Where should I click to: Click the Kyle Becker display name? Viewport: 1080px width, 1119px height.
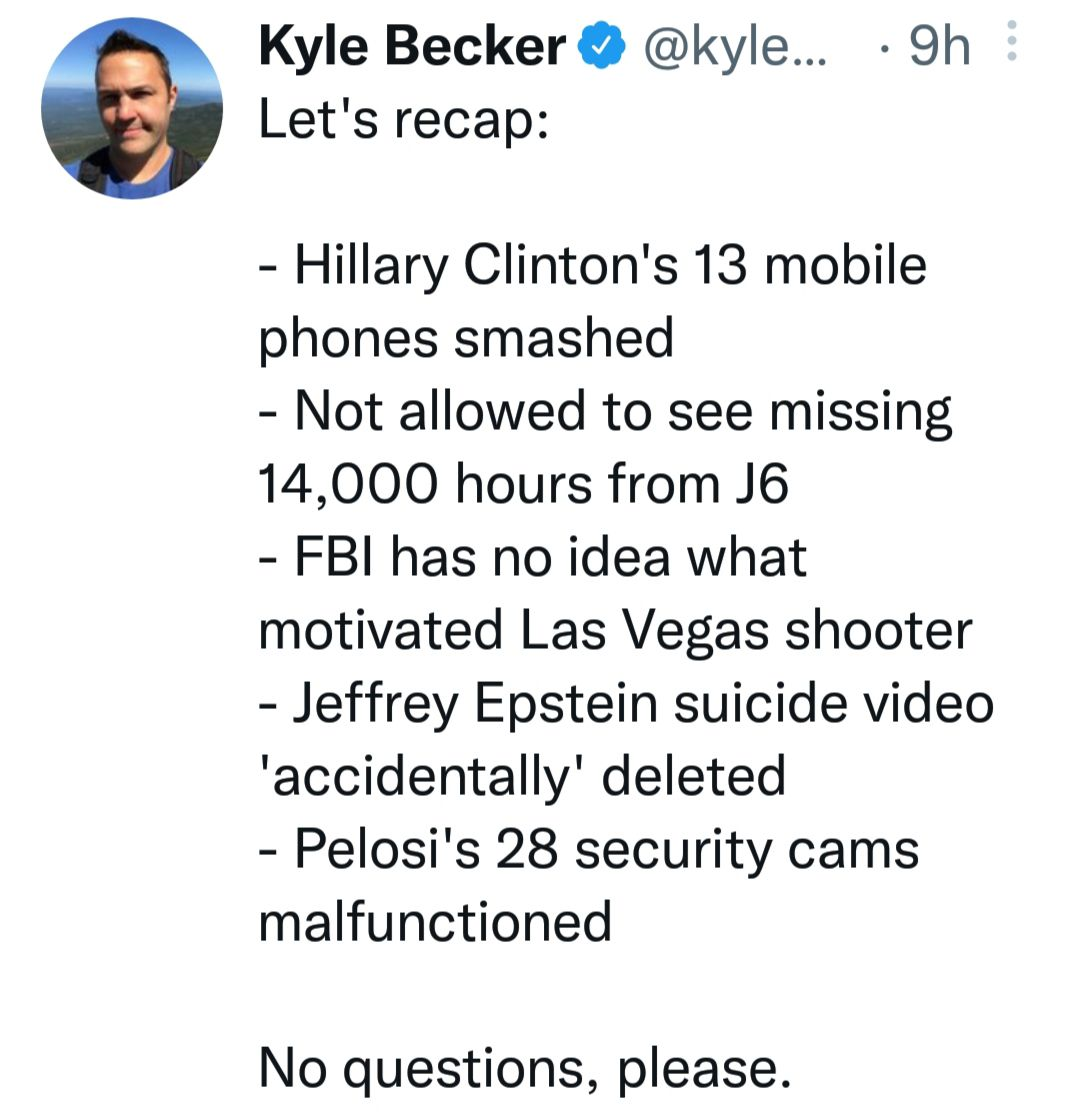coord(411,48)
